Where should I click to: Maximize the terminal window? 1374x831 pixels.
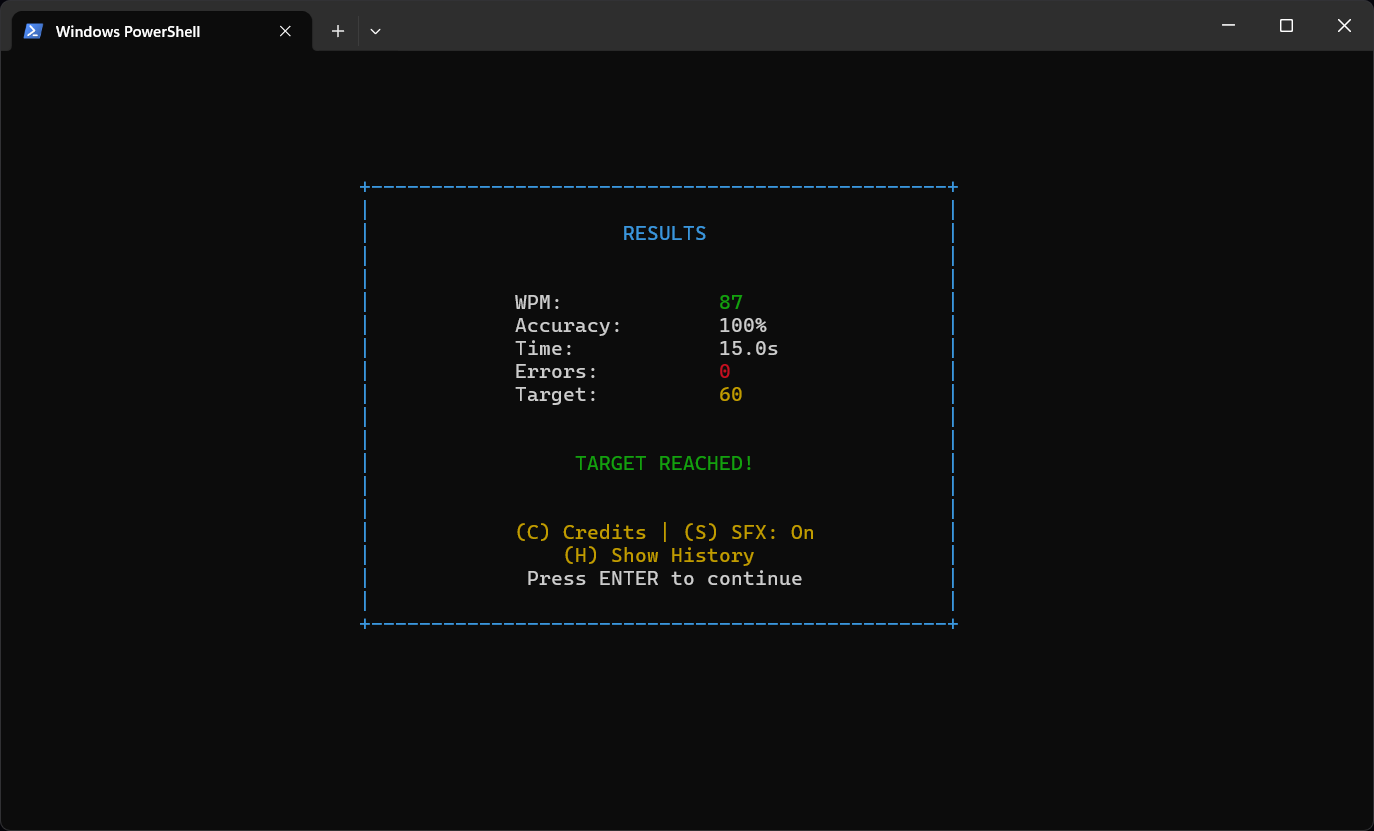[1287, 26]
